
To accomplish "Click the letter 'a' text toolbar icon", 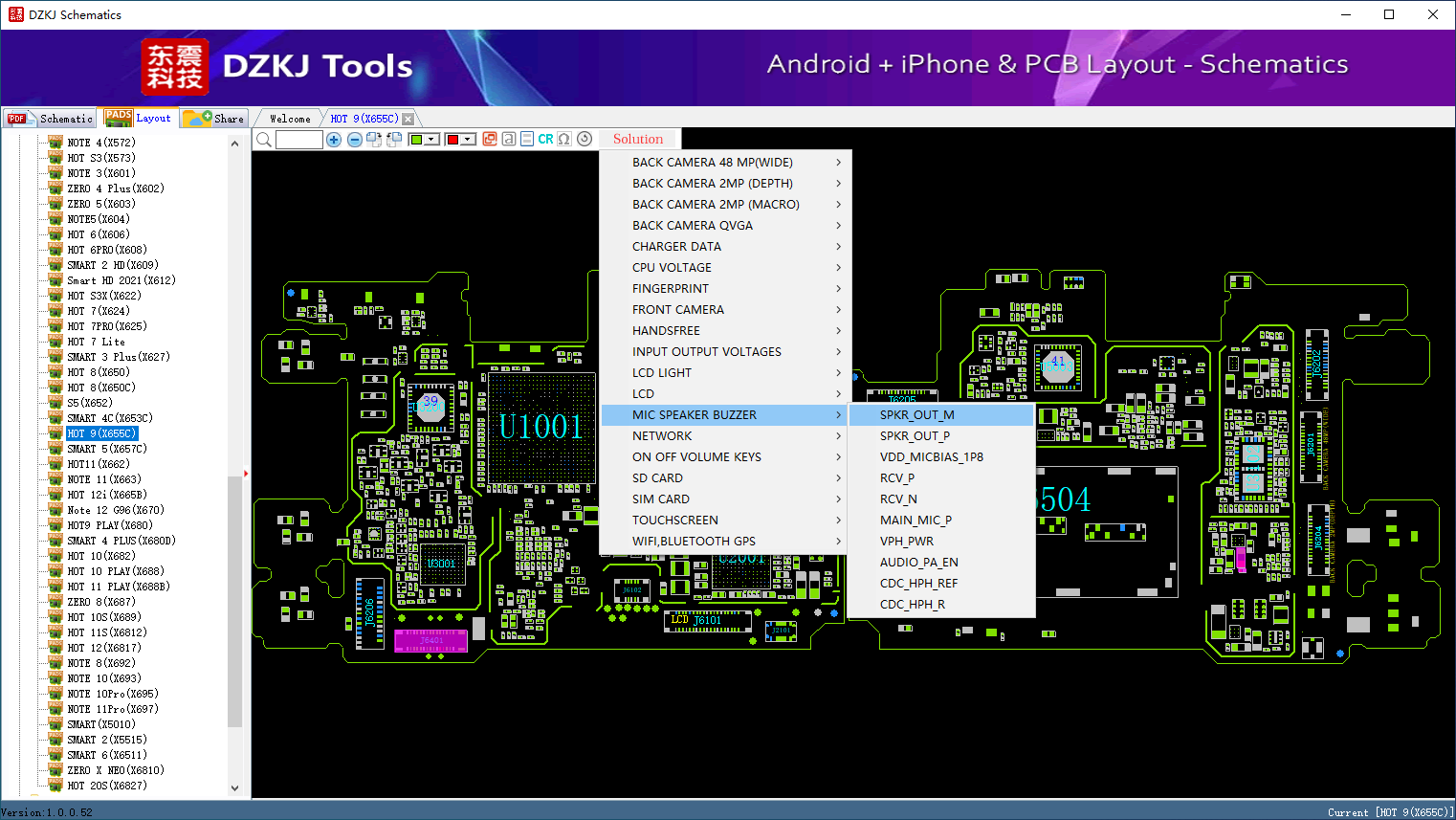I will click(509, 139).
